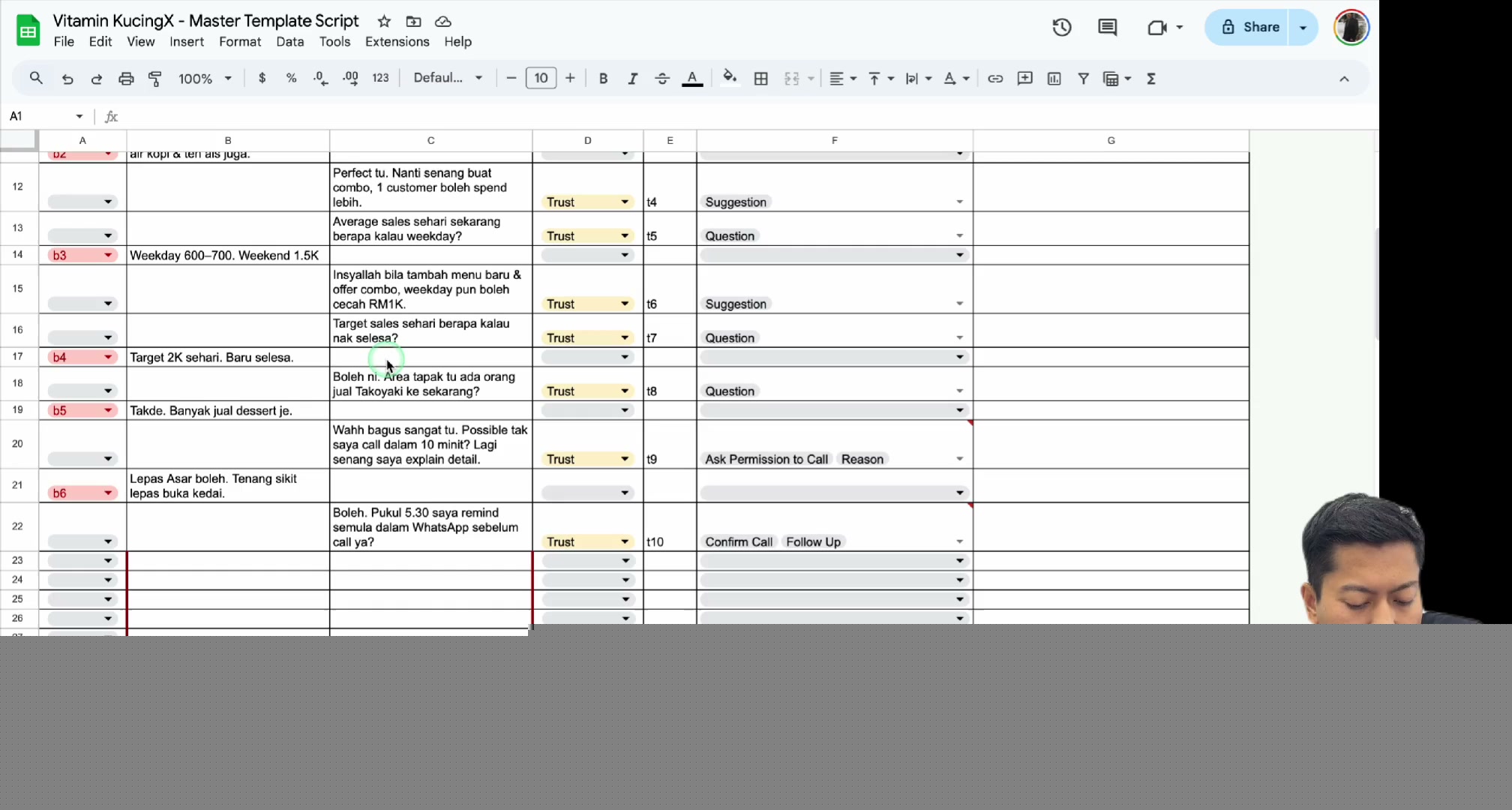Open text wrapping dropdown
Viewport: 1512px width, 810px height.
[x=918, y=78]
